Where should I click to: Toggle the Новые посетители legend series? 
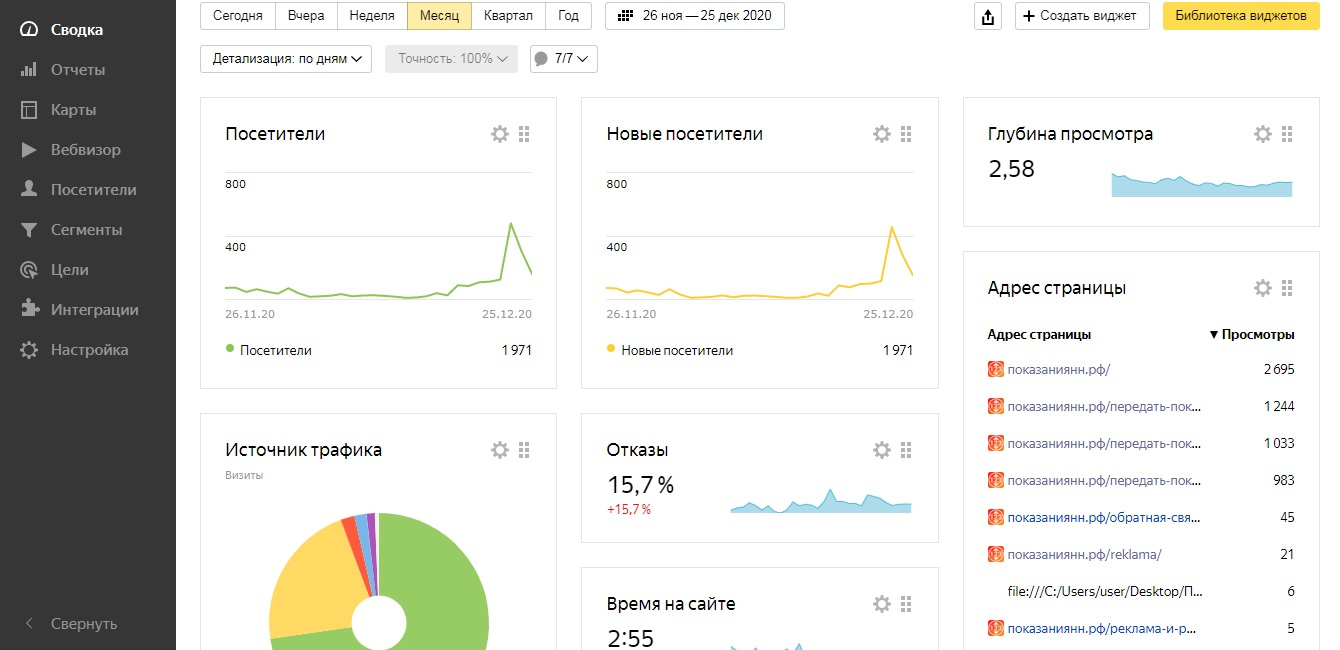[676, 350]
